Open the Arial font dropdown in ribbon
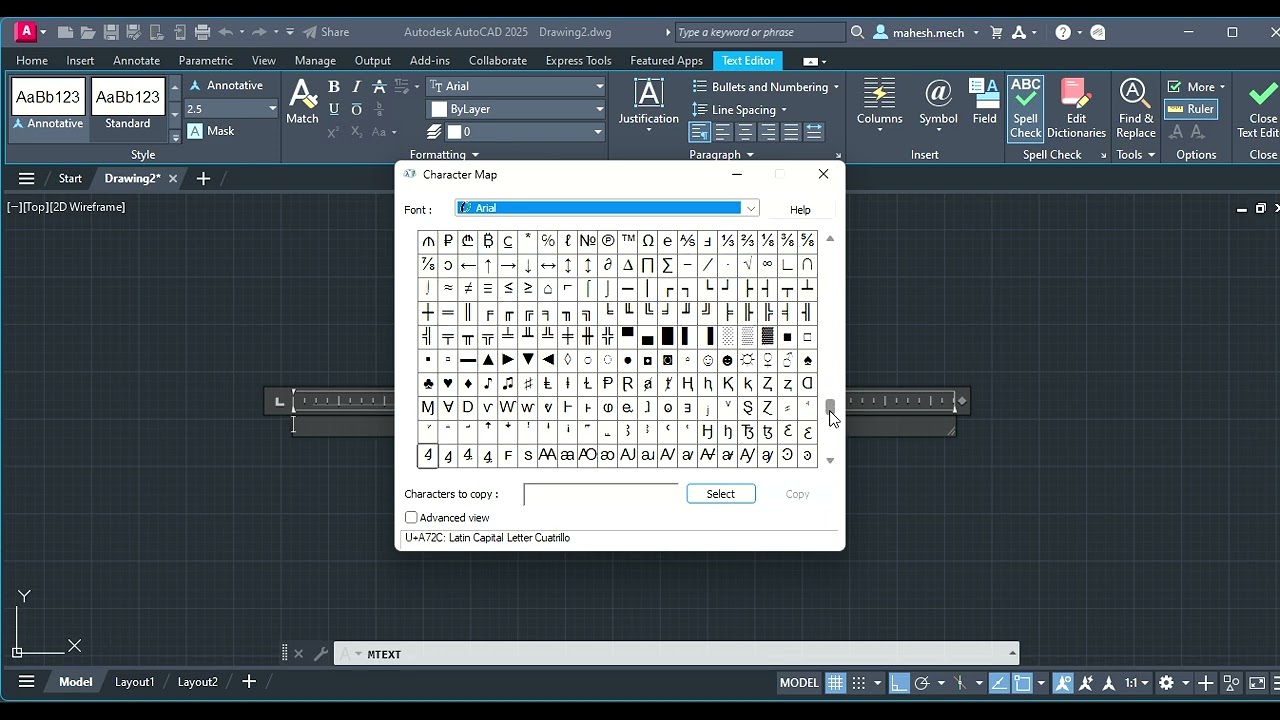This screenshot has height=720, width=1280. pos(599,86)
